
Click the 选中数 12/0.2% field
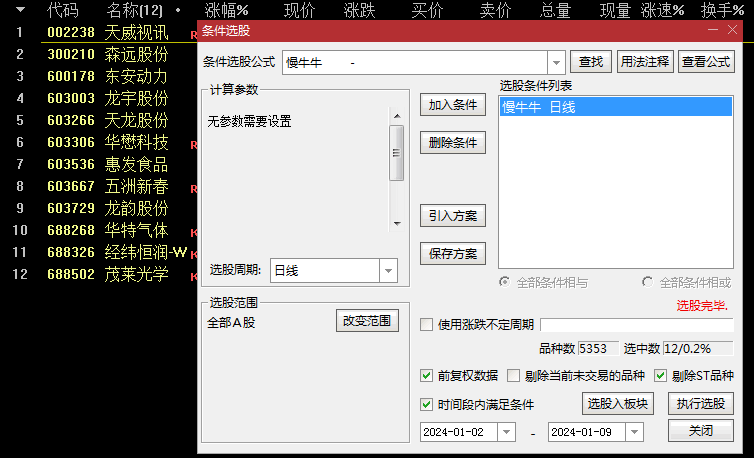click(698, 348)
